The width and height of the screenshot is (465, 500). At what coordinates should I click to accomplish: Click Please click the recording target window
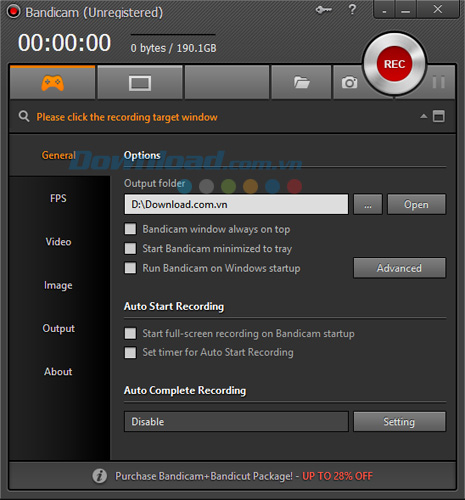[127, 117]
